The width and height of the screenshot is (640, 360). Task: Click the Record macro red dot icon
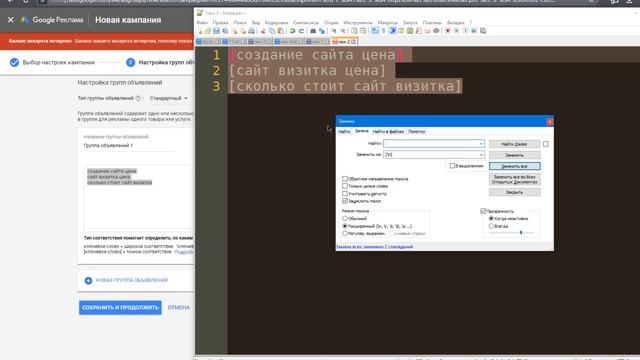tap(448, 31)
